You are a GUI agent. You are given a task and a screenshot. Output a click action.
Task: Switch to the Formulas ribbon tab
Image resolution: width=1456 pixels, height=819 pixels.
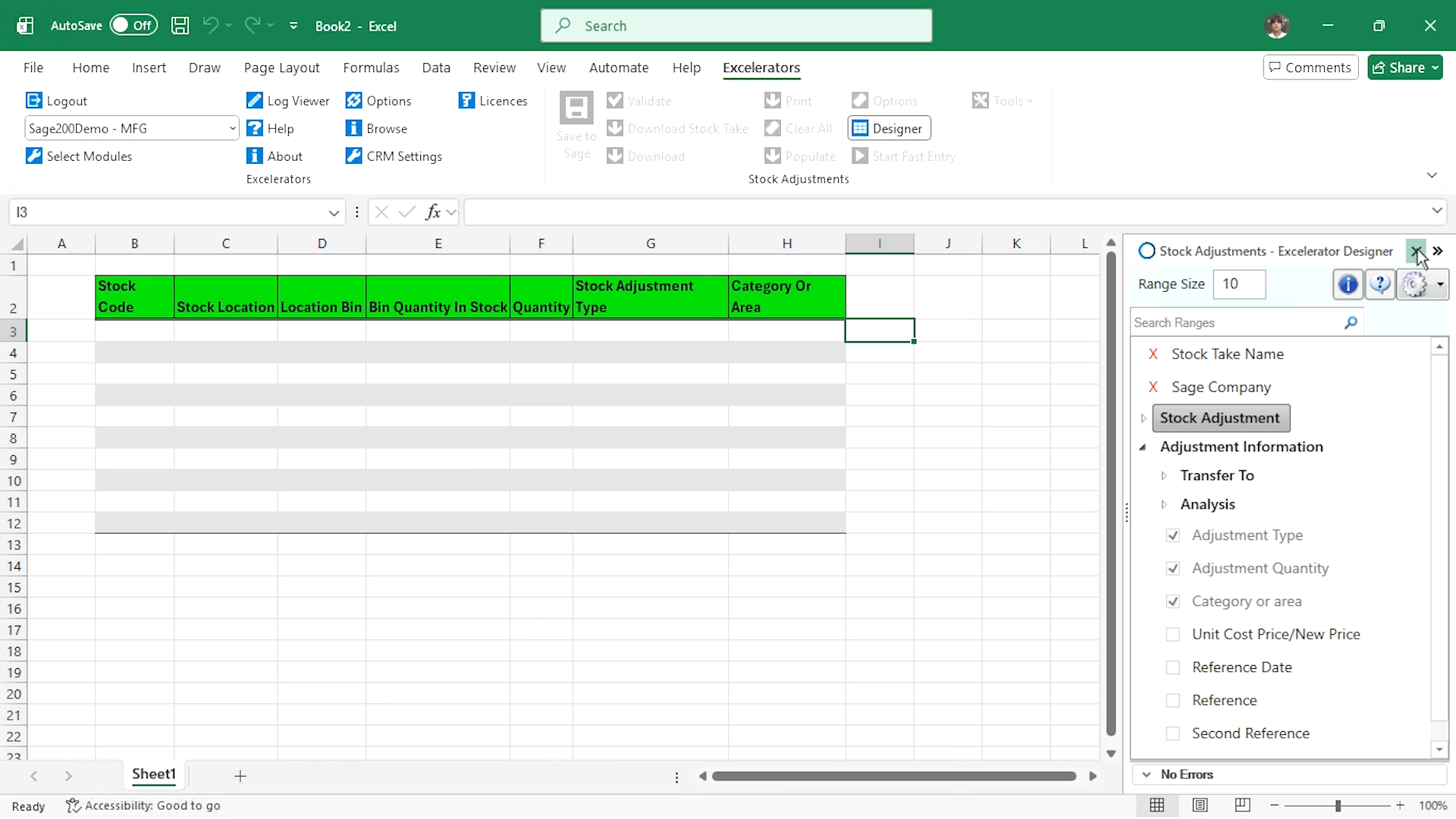click(371, 67)
